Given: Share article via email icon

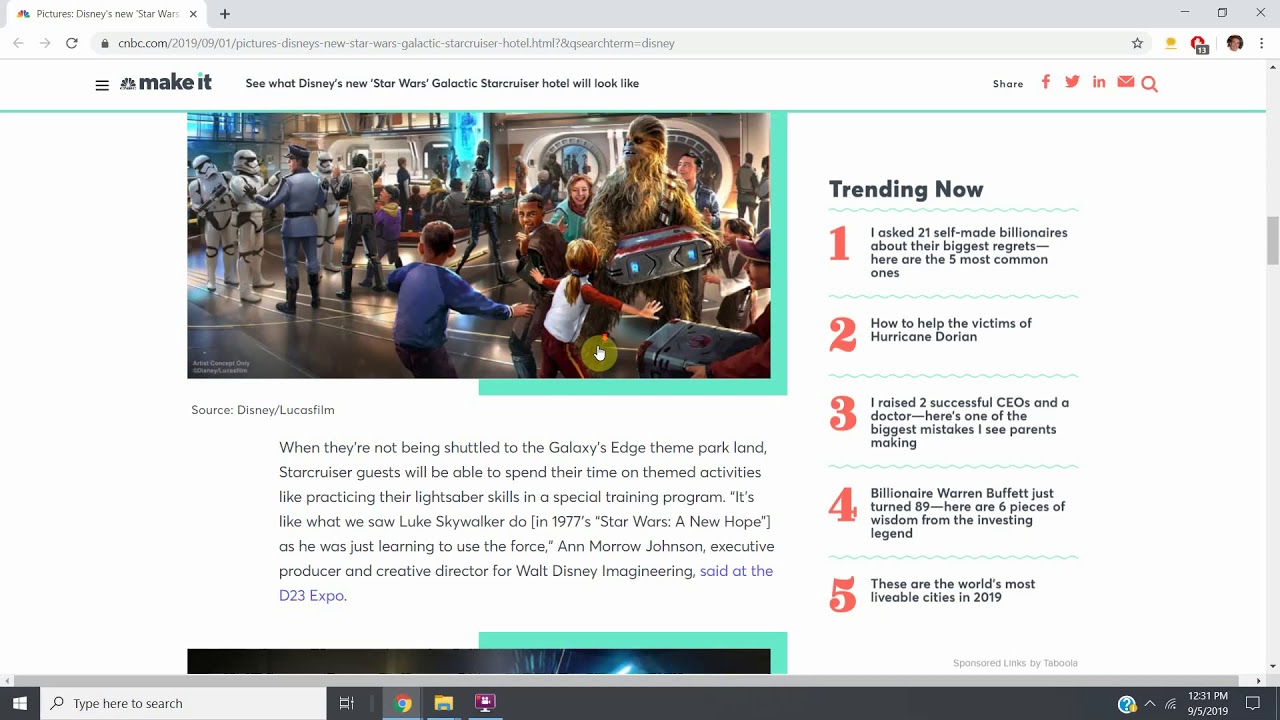Looking at the screenshot, I should point(1125,82).
